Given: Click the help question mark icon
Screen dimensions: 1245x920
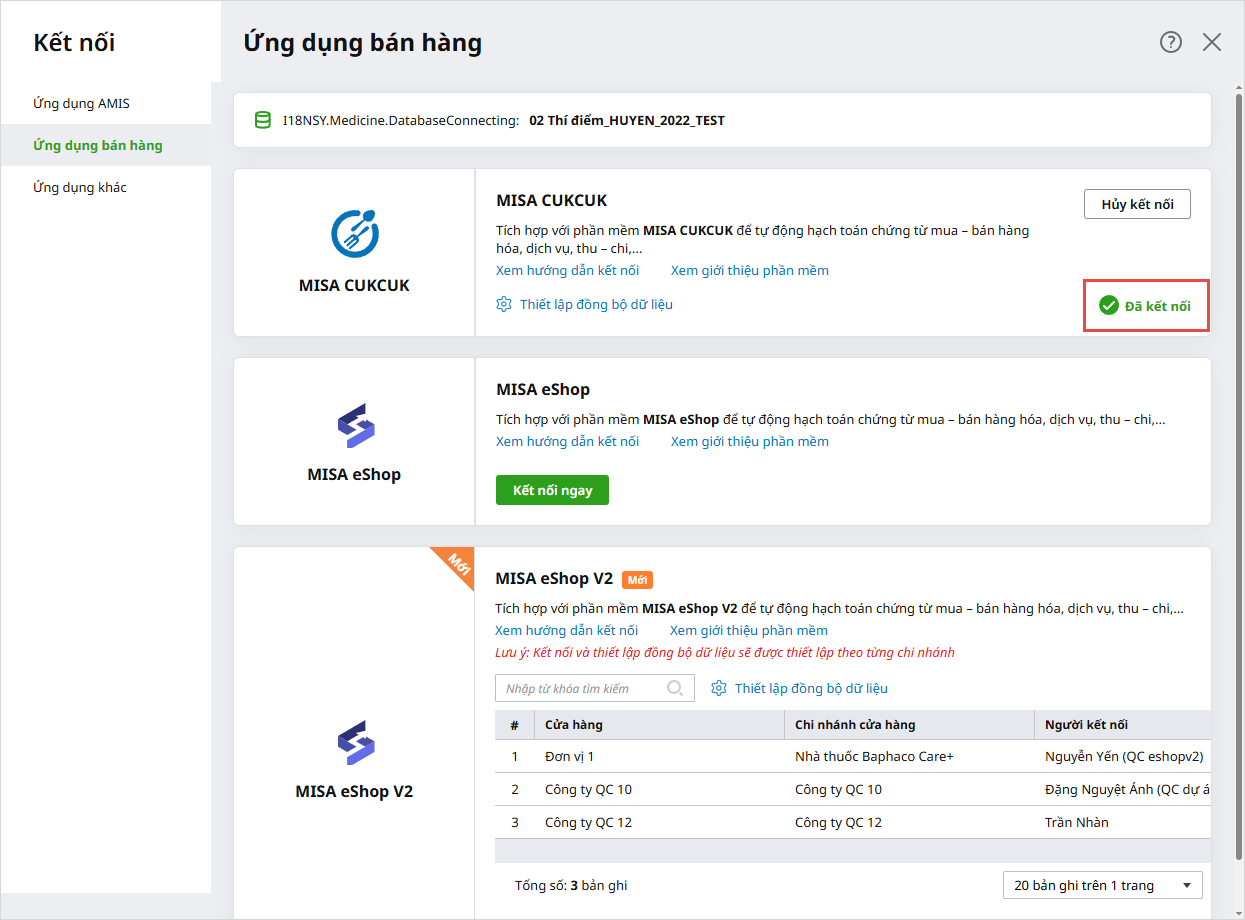Looking at the screenshot, I should pos(1171,42).
